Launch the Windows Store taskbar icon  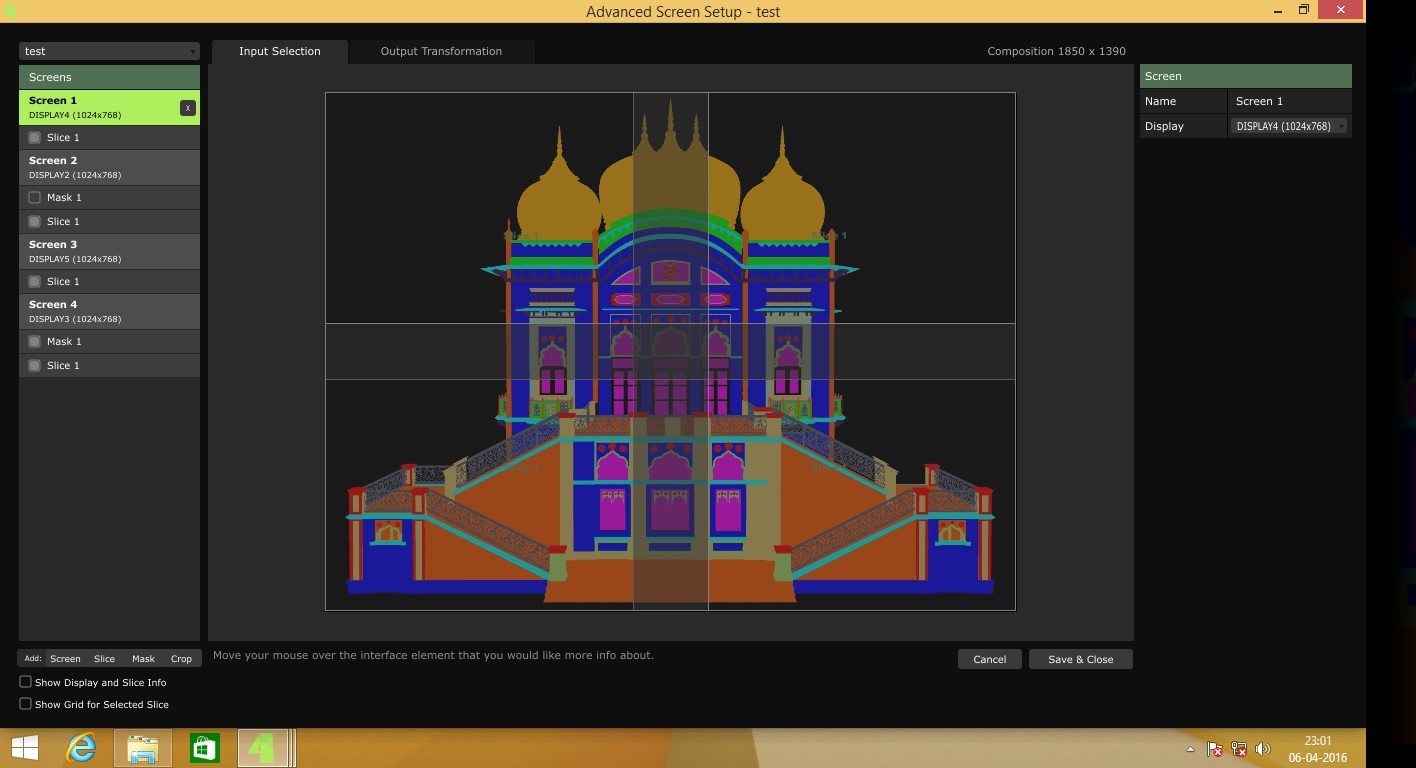click(204, 748)
